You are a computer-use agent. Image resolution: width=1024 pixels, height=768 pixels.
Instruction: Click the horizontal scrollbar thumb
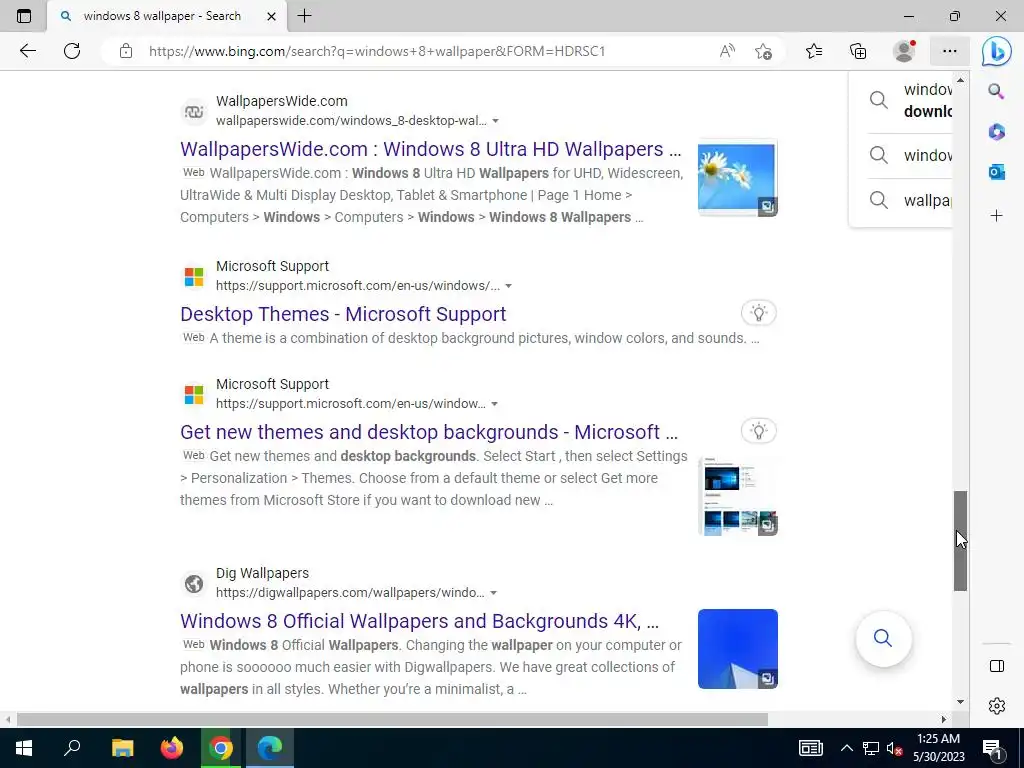[392, 719]
